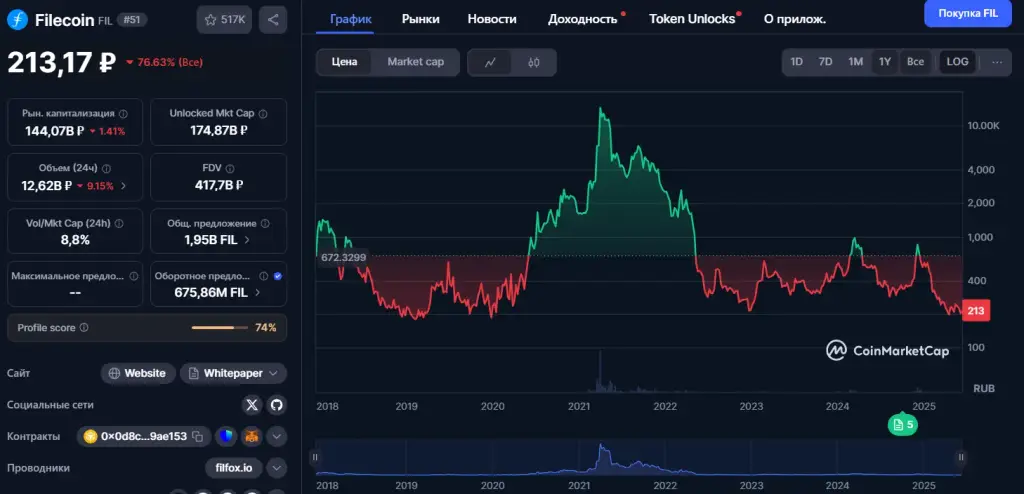Screen dimensions: 1024x494
Task: Switch to the candlestick chart icon
Action: tap(534, 62)
